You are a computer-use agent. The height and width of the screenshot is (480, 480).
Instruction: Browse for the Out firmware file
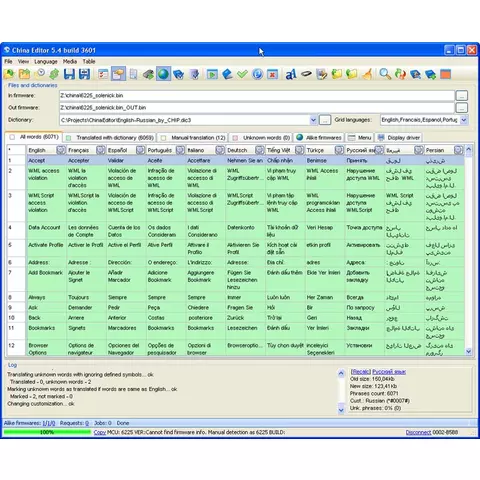click(462, 108)
